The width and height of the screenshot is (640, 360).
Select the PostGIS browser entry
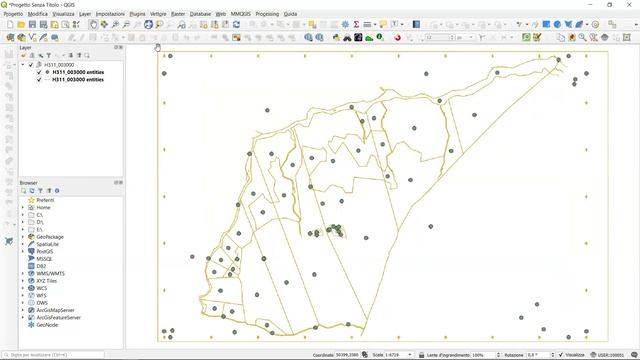point(44,251)
